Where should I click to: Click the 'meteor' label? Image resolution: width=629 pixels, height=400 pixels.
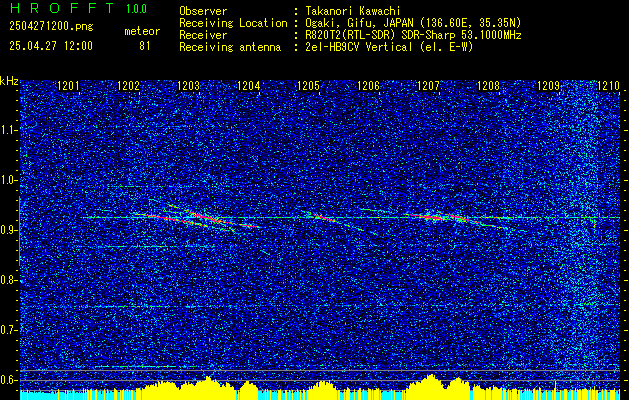pos(142,31)
